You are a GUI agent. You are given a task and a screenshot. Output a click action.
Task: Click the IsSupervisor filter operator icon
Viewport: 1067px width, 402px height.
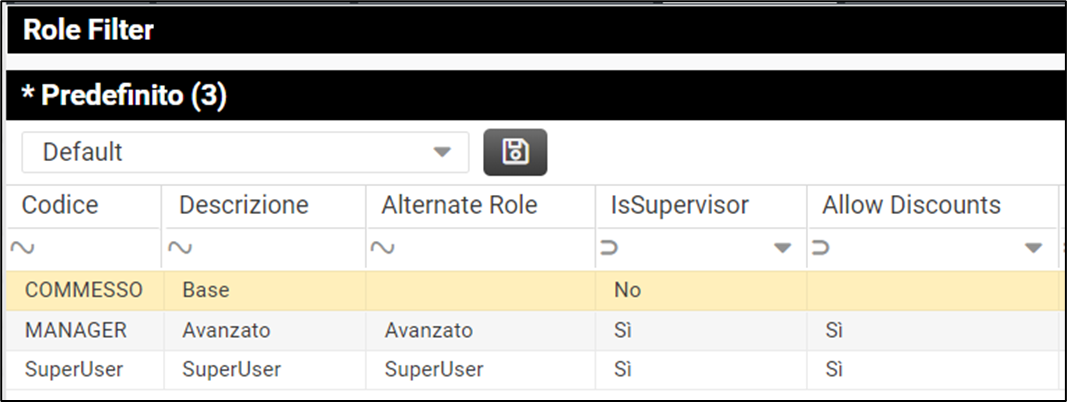[x=609, y=248]
